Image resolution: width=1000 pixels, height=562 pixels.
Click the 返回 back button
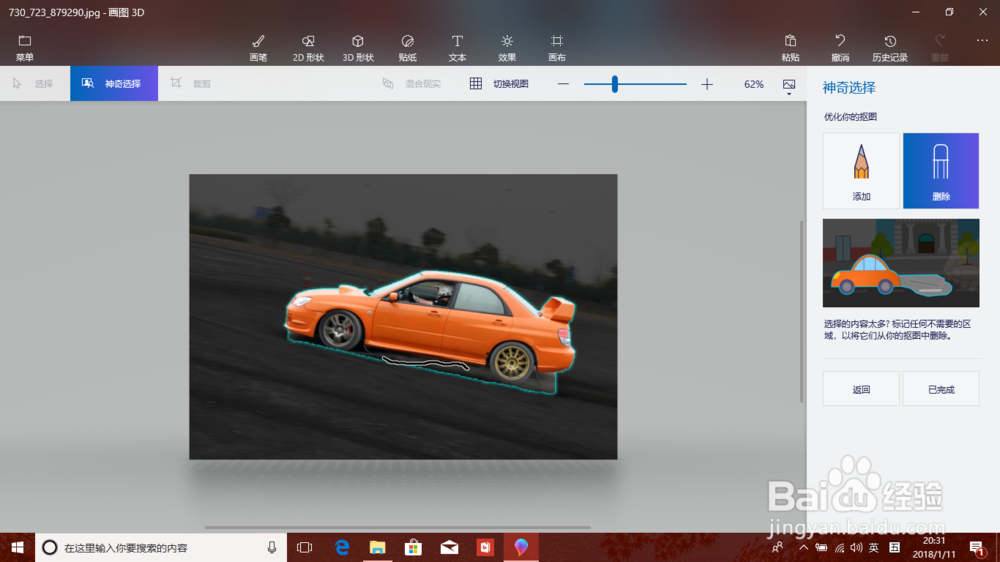point(861,389)
